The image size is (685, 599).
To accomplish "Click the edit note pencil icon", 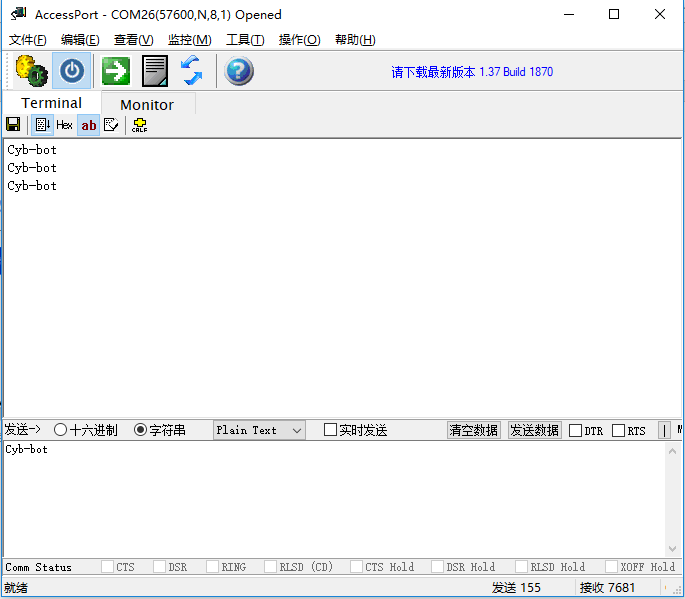I will coord(111,125).
